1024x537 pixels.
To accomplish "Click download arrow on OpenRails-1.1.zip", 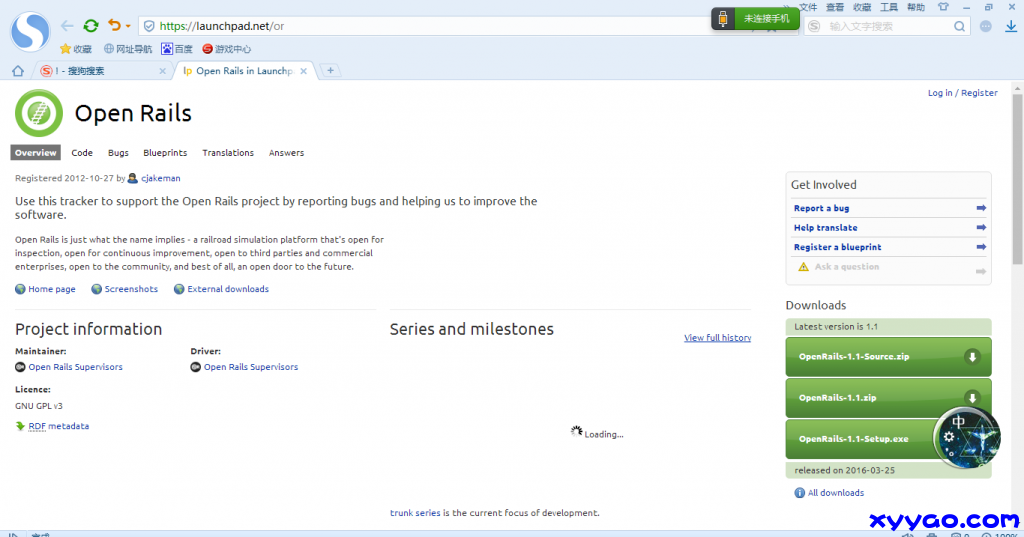I will [971, 398].
